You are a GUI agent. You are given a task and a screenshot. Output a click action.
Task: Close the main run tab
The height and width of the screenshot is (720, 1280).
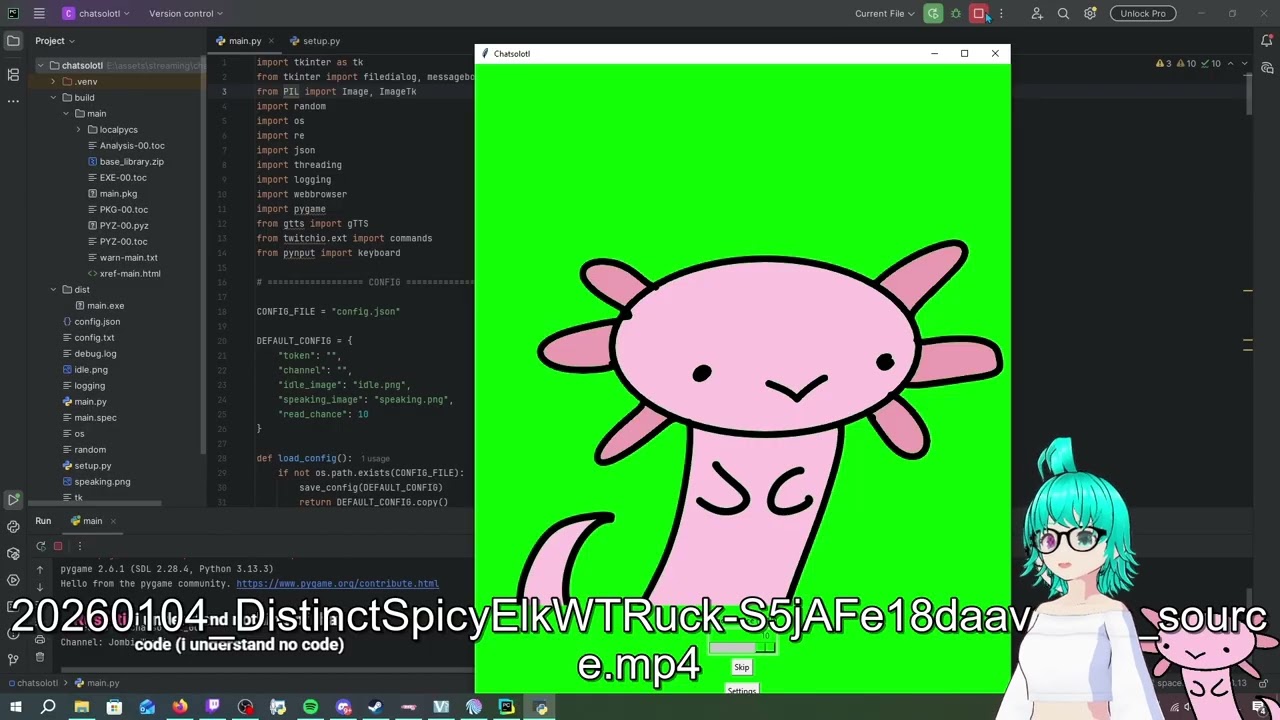coord(113,521)
